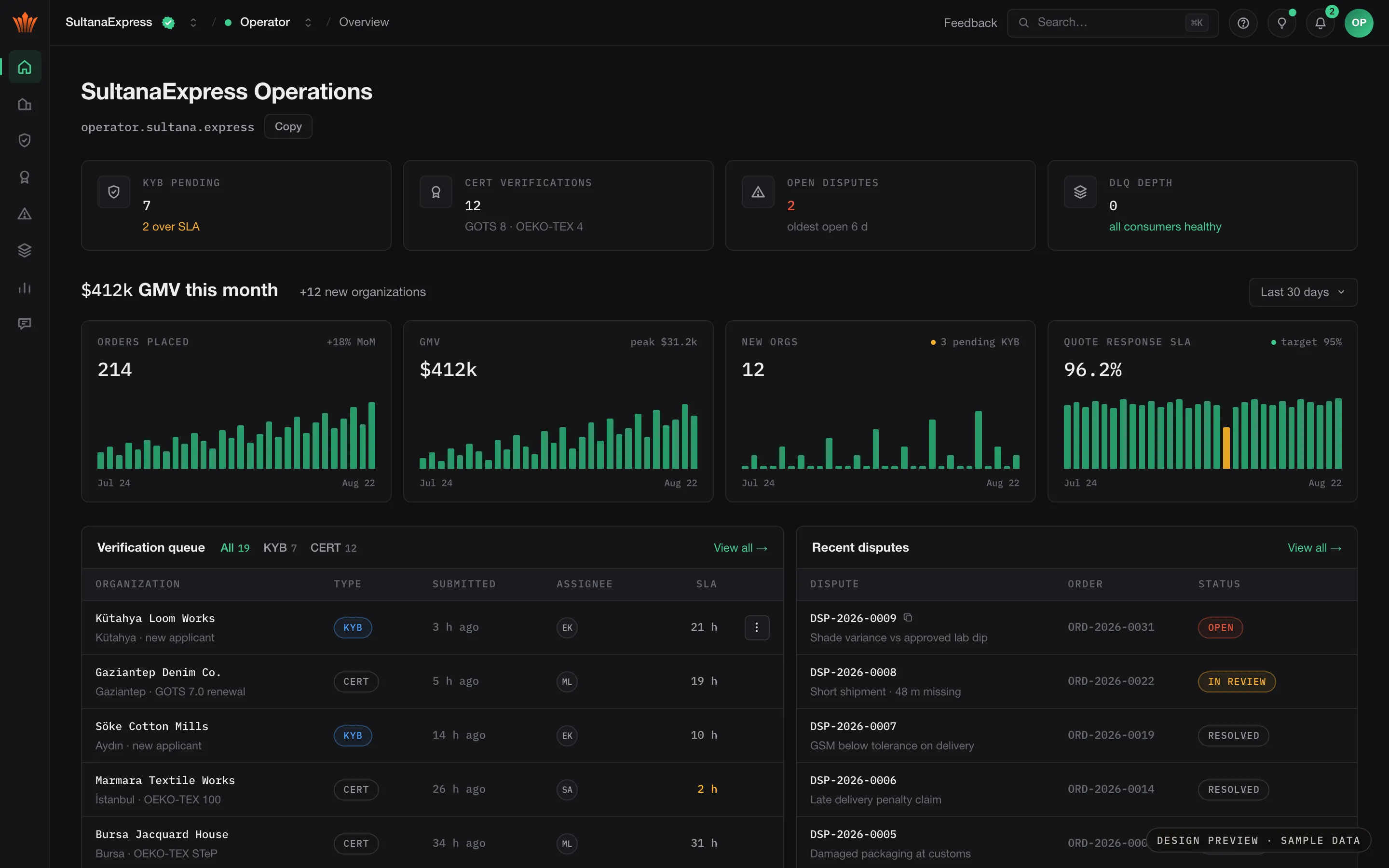Switch to the CERT 12 queue tab
The width and height of the screenshot is (1389, 868).
333,548
